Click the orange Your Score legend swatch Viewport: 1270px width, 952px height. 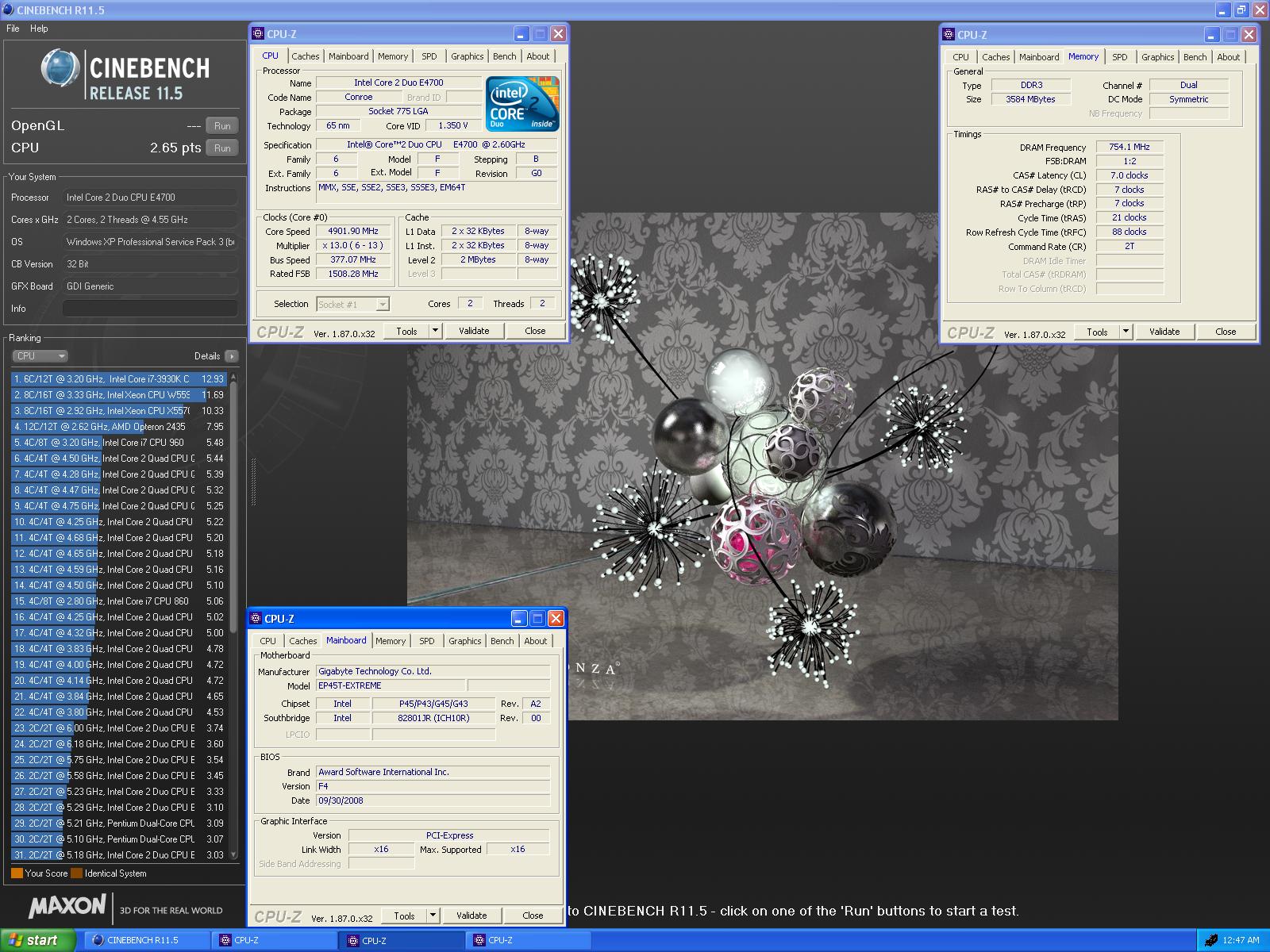tap(17, 873)
